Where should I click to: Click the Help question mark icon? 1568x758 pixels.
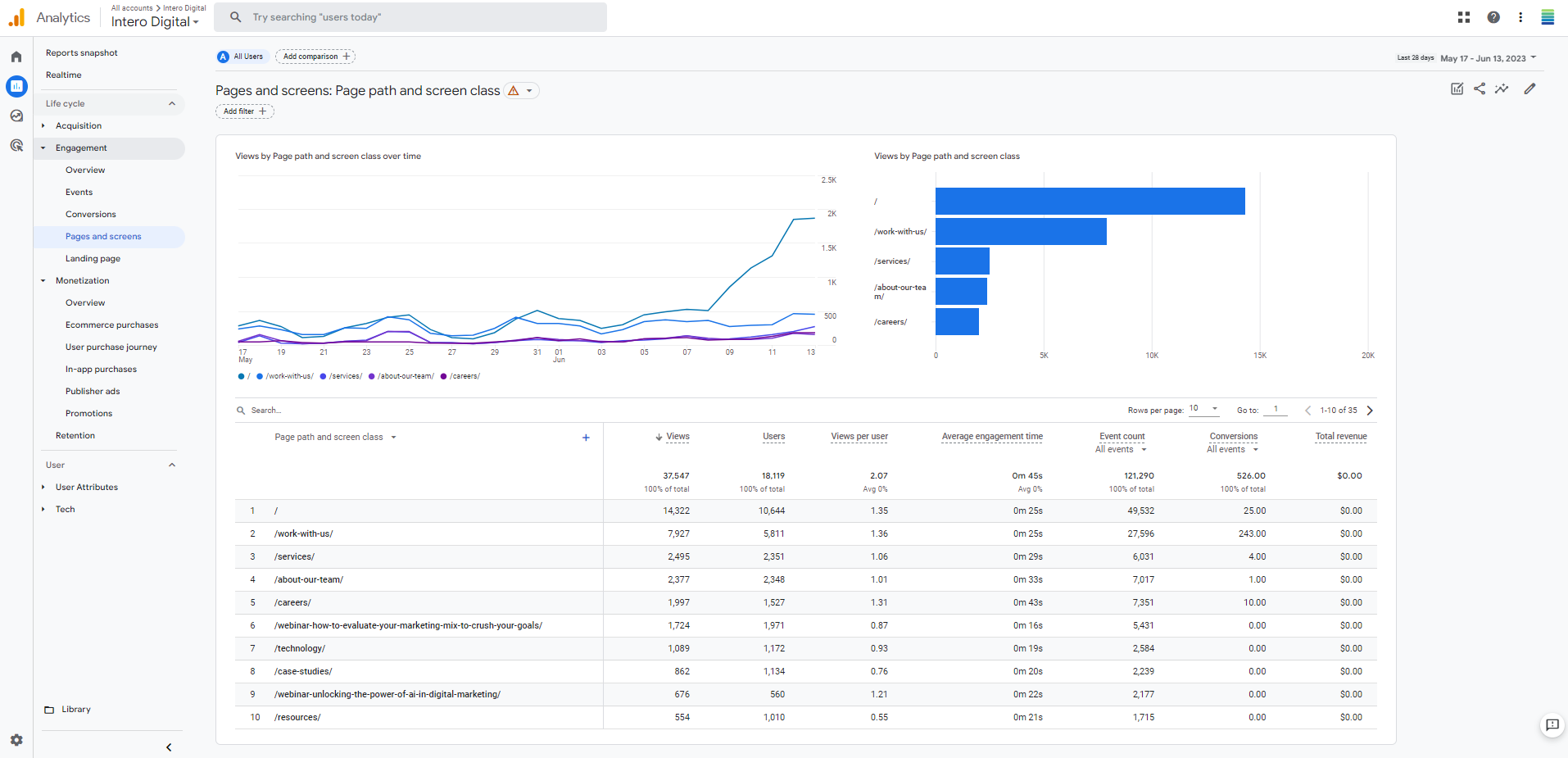[1493, 17]
